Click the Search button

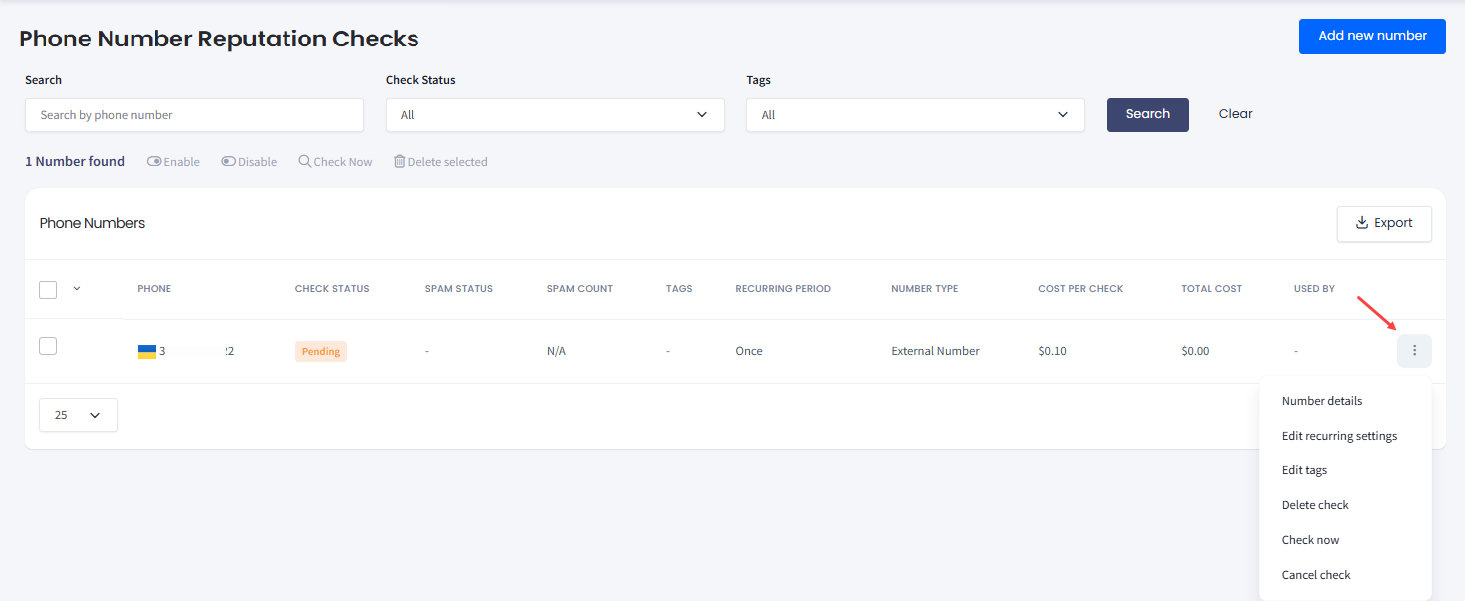pyautogui.click(x=1148, y=115)
